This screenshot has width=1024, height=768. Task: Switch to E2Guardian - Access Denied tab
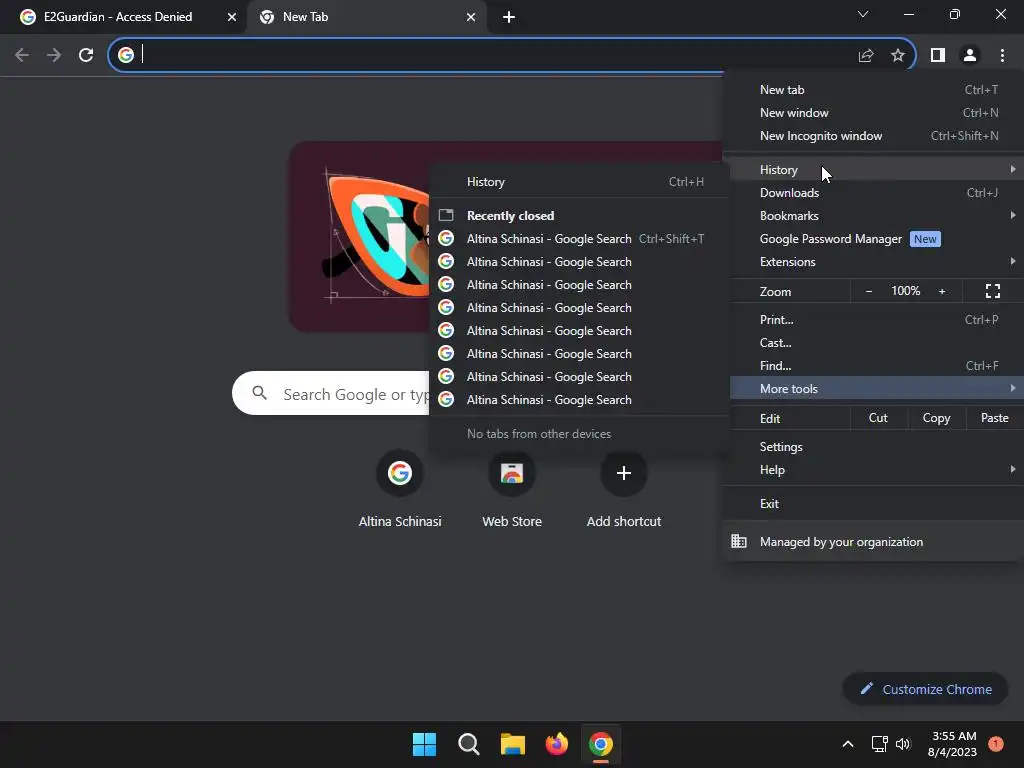[x=118, y=17]
